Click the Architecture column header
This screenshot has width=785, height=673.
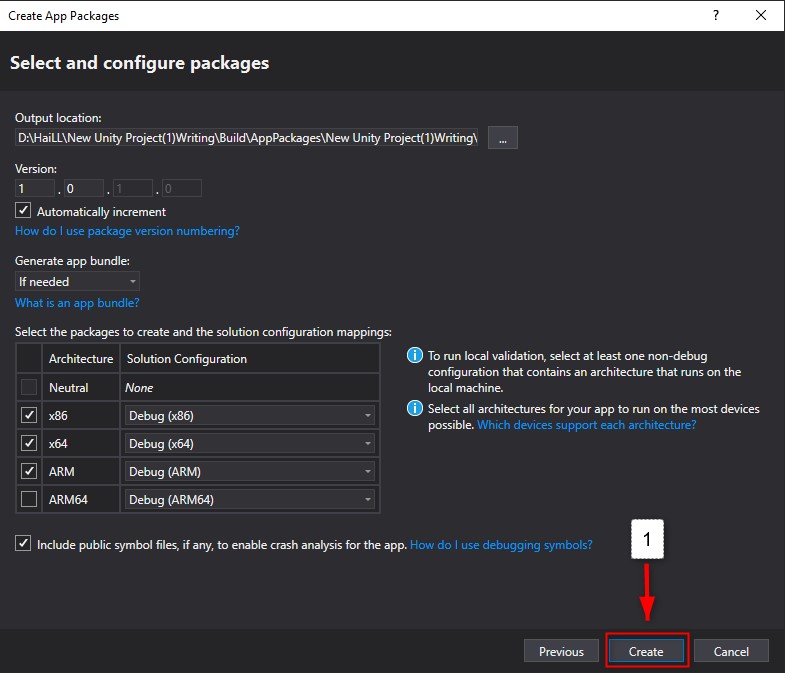[x=81, y=359]
